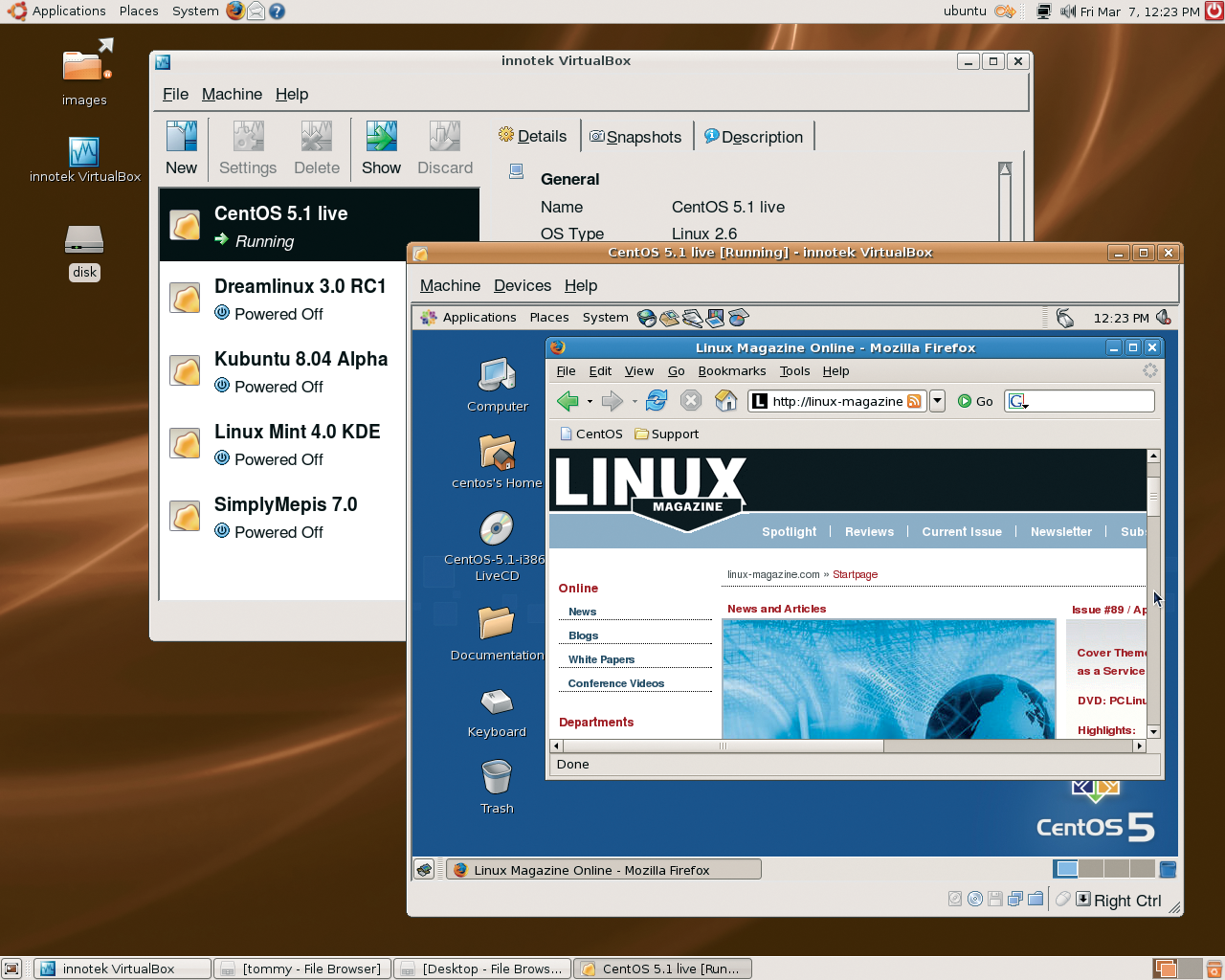This screenshot has height=980, width=1225.
Task: Click the Ubuntu trash applet in bottom panel
Action: pyautogui.click(x=1214, y=969)
